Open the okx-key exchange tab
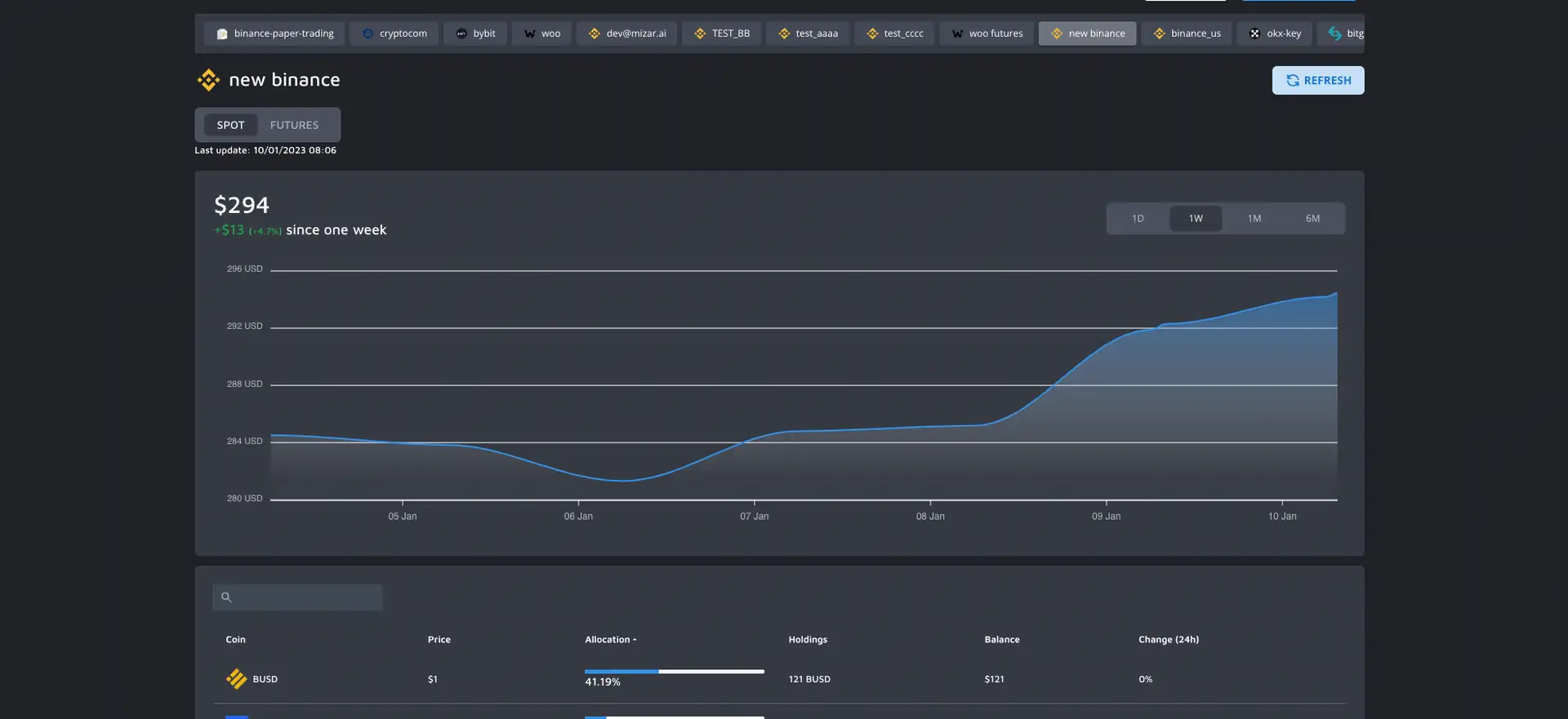Image resolution: width=1568 pixels, height=719 pixels. pyautogui.click(x=1274, y=33)
